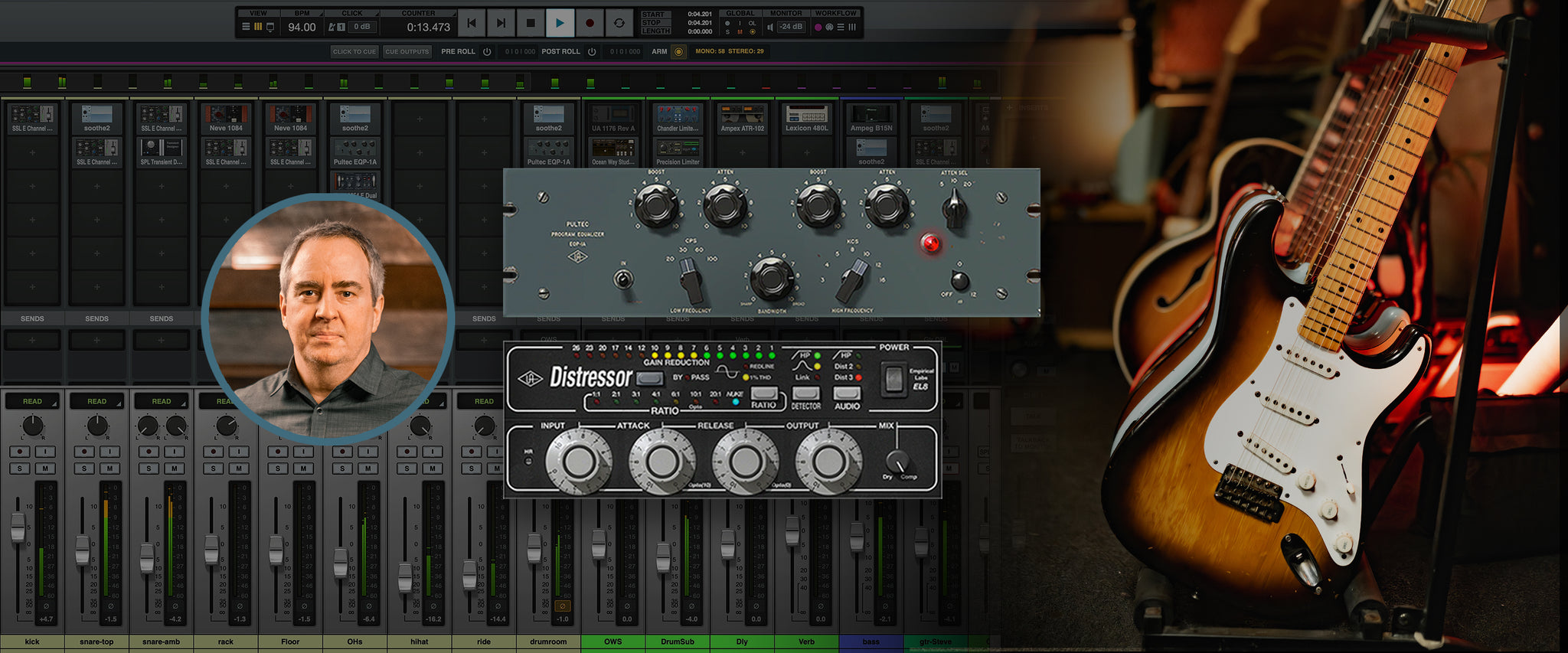Screen dimensions: 1568x653
Task: Toggle the Post Roll power button
Action: click(592, 51)
